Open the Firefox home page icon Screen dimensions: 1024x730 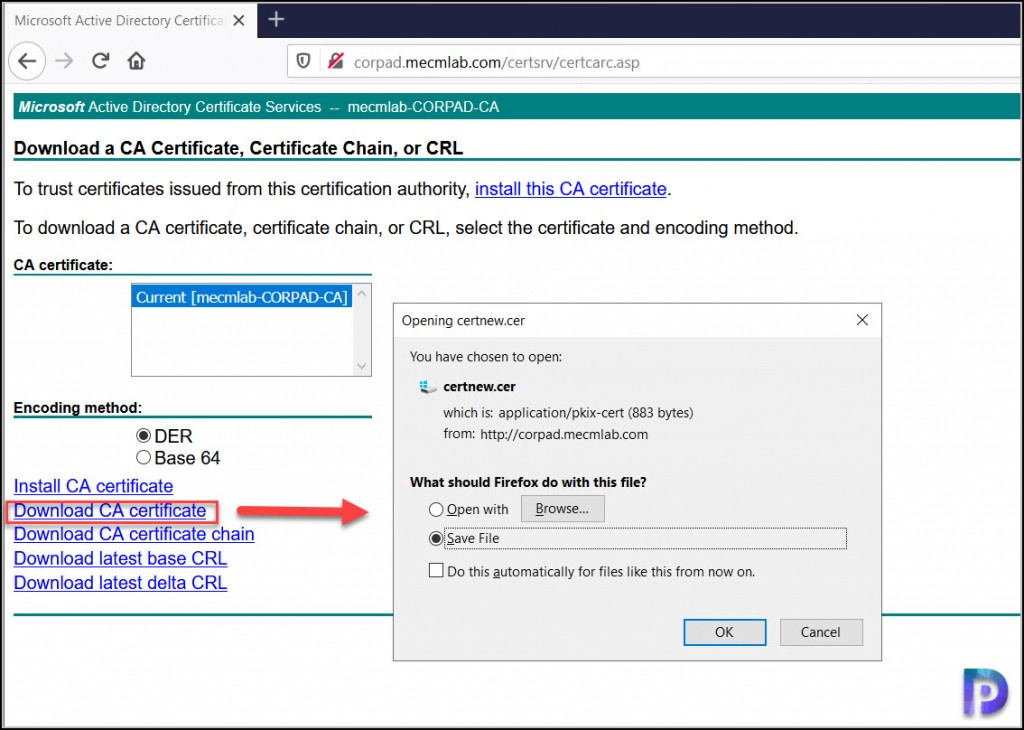pos(136,61)
